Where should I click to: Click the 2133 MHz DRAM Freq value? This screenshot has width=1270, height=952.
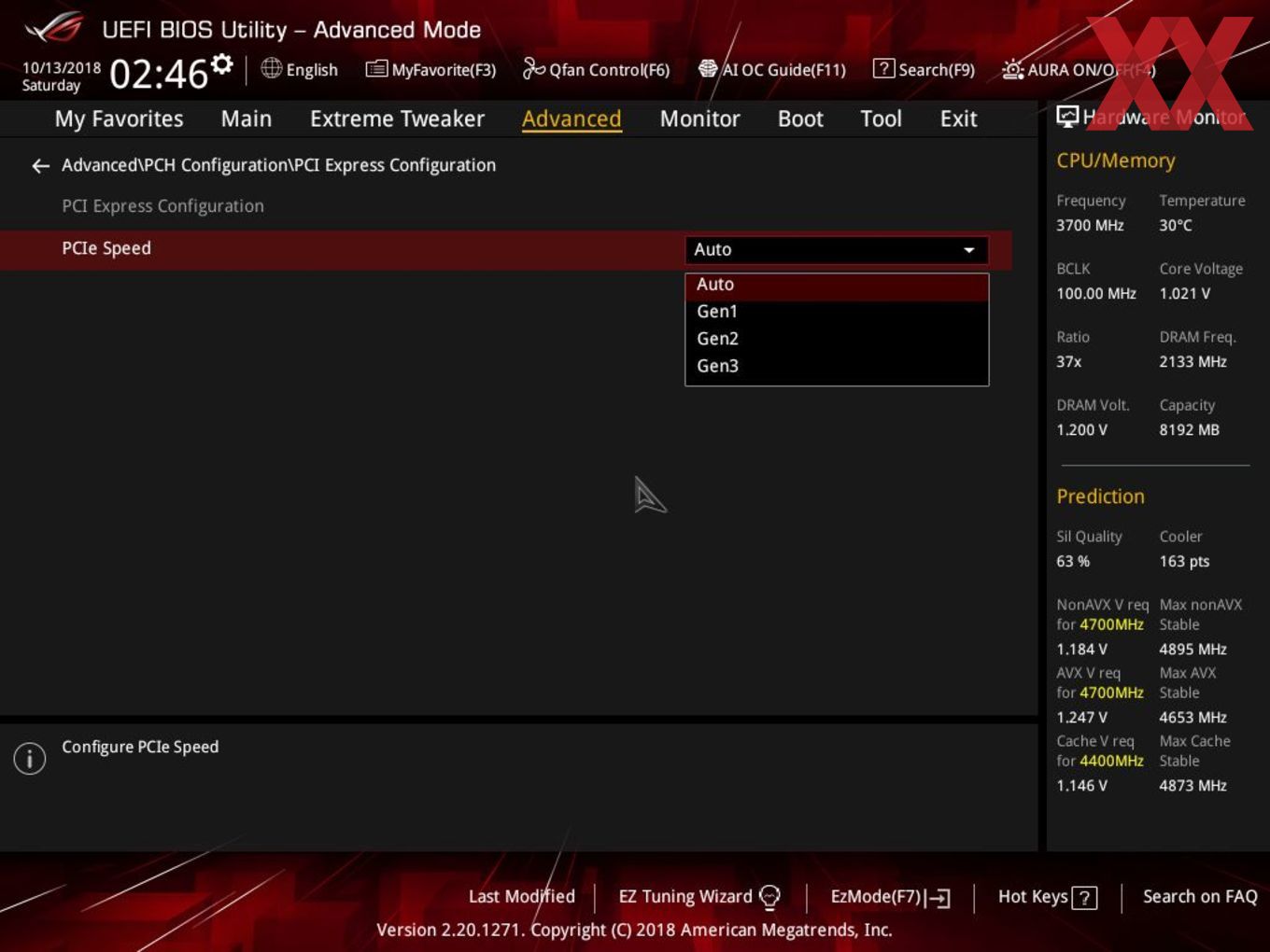click(1192, 361)
